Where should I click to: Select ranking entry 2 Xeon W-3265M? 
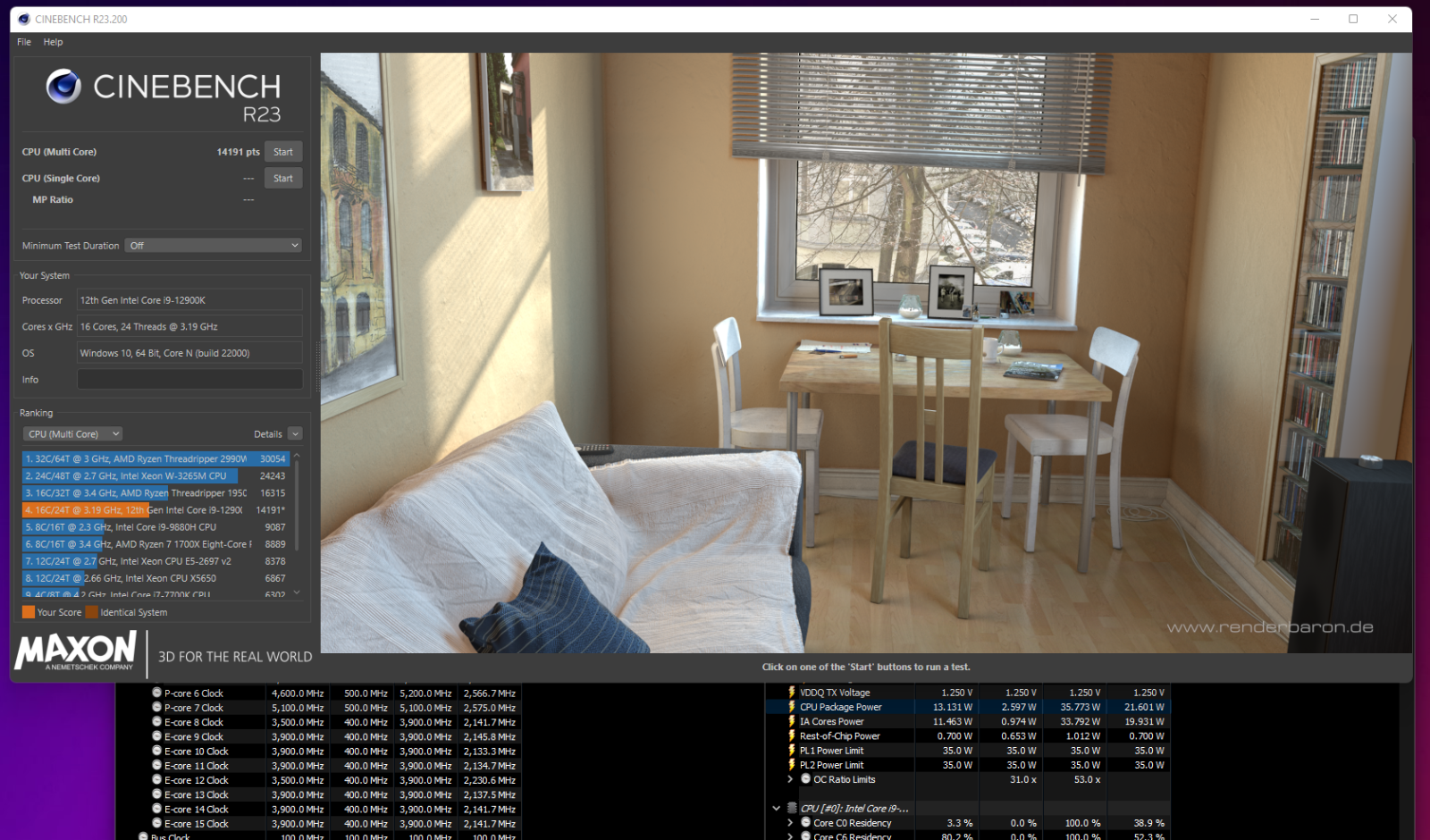[x=156, y=475]
